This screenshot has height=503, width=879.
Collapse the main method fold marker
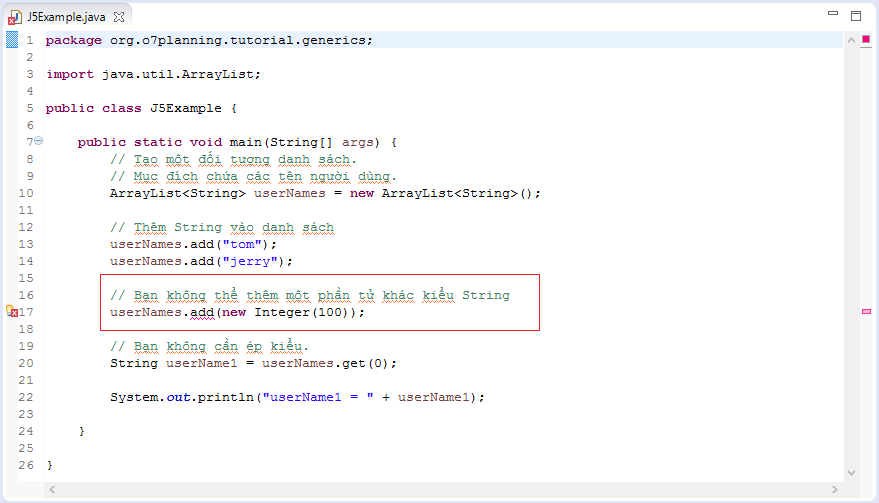pos(39,141)
